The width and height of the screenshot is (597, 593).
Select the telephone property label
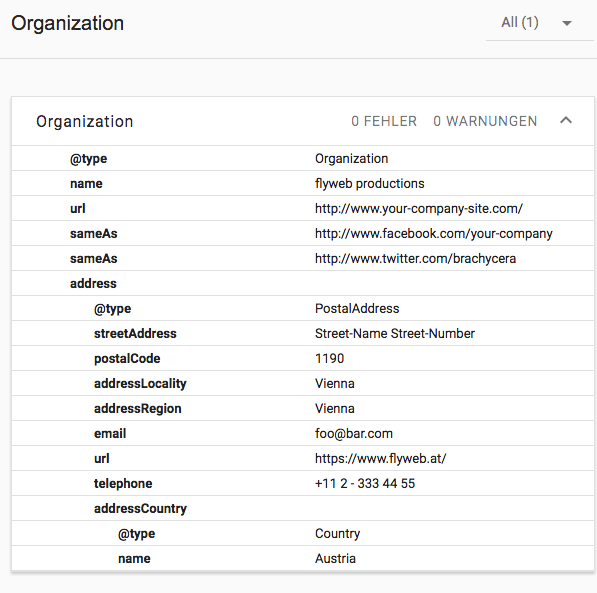pyautogui.click(x=123, y=484)
